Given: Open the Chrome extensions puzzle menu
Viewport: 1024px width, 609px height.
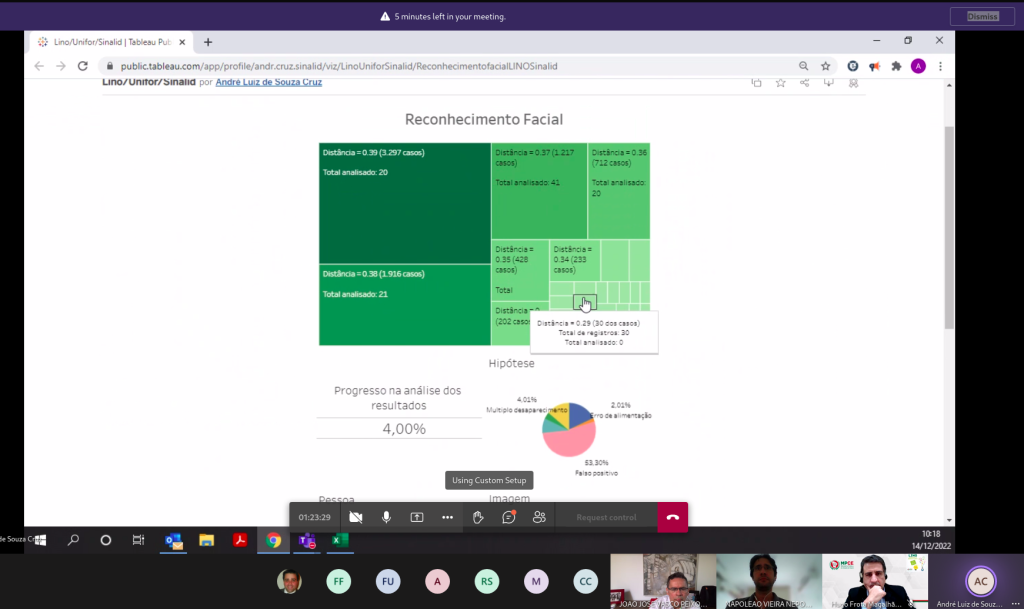Looking at the screenshot, I should pyautogui.click(x=896, y=66).
